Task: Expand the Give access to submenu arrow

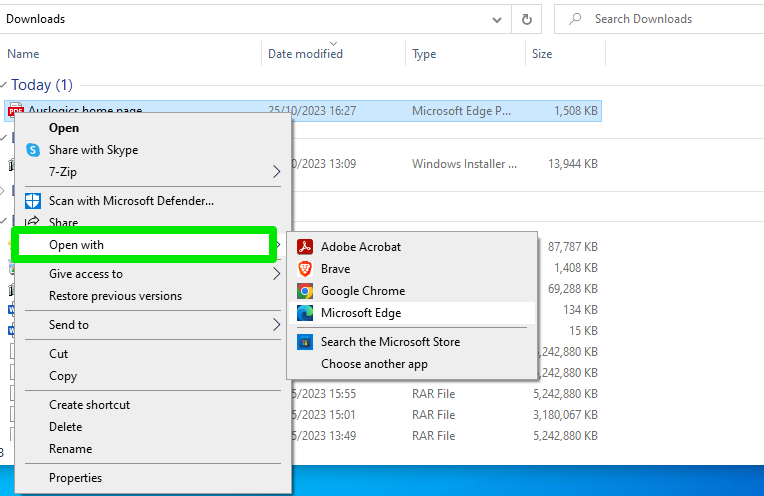Action: 277,274
